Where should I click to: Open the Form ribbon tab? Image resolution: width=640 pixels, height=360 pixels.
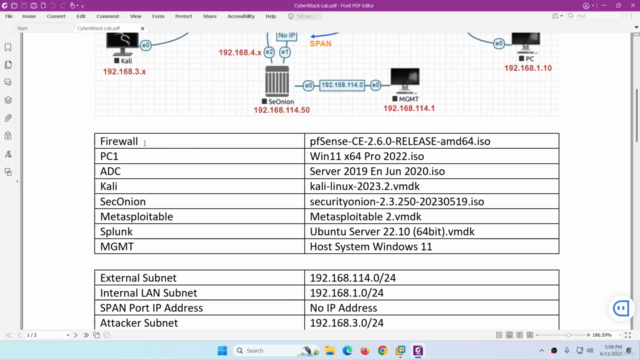click(158, 16)
